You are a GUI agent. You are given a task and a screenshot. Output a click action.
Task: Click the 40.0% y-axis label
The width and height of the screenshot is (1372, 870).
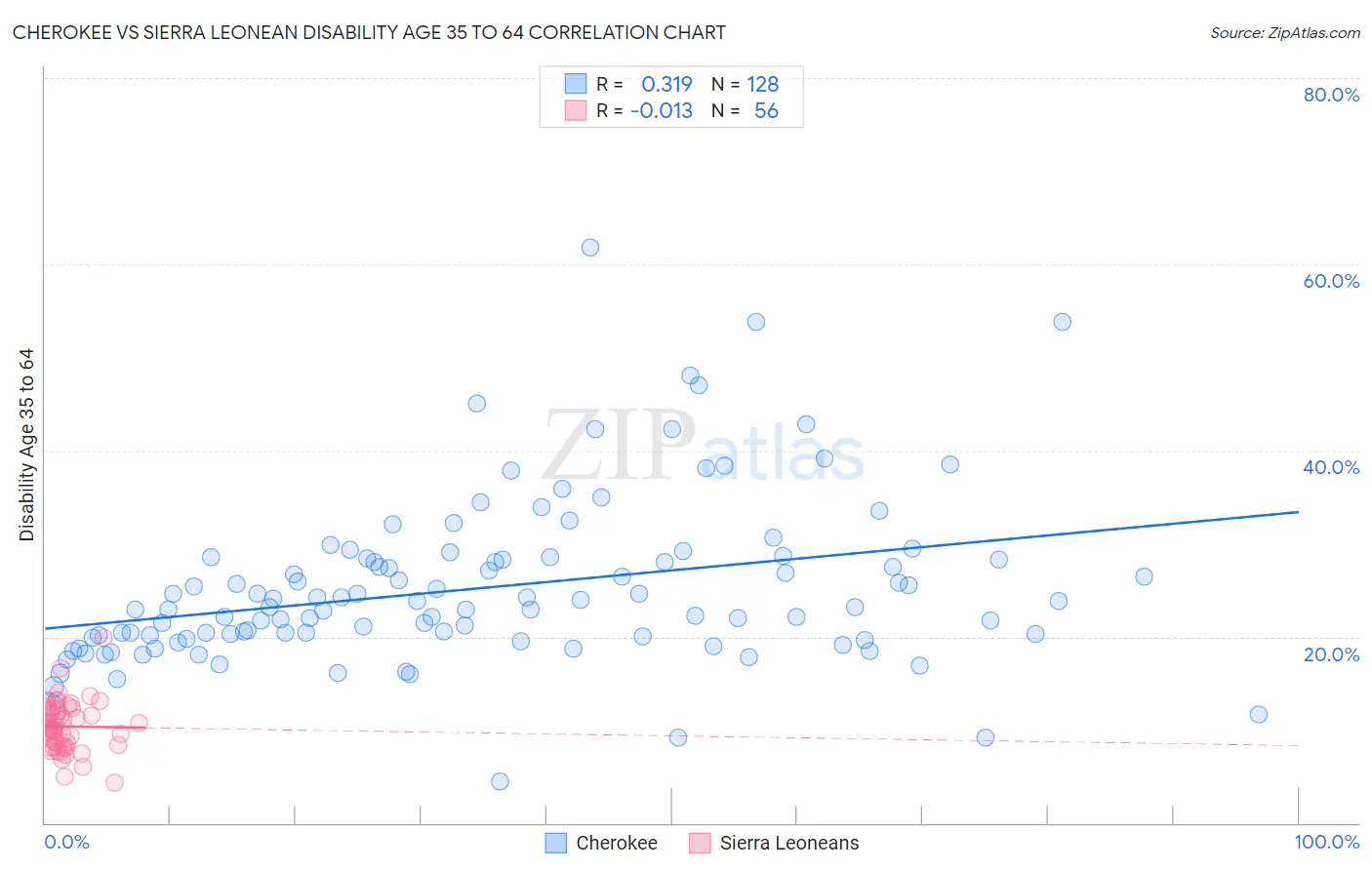tap(1331, 467)
